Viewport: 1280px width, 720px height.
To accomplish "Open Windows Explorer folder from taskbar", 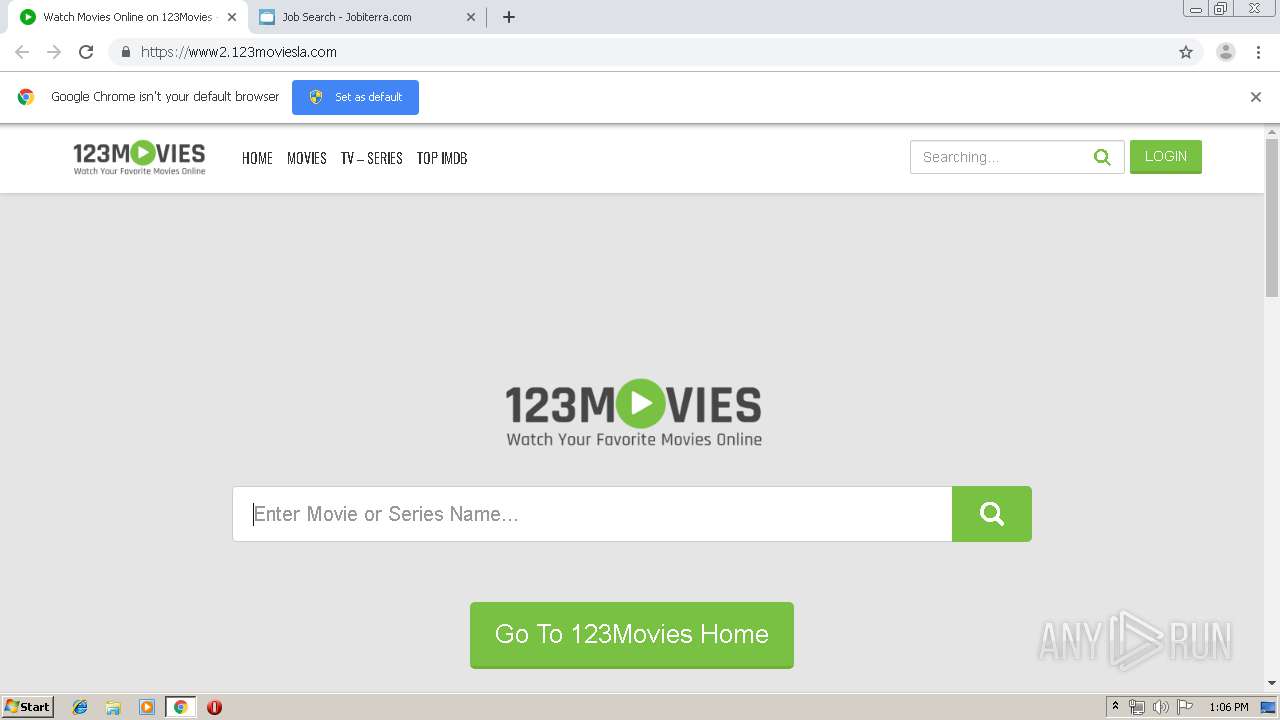I will coord(113,707).
